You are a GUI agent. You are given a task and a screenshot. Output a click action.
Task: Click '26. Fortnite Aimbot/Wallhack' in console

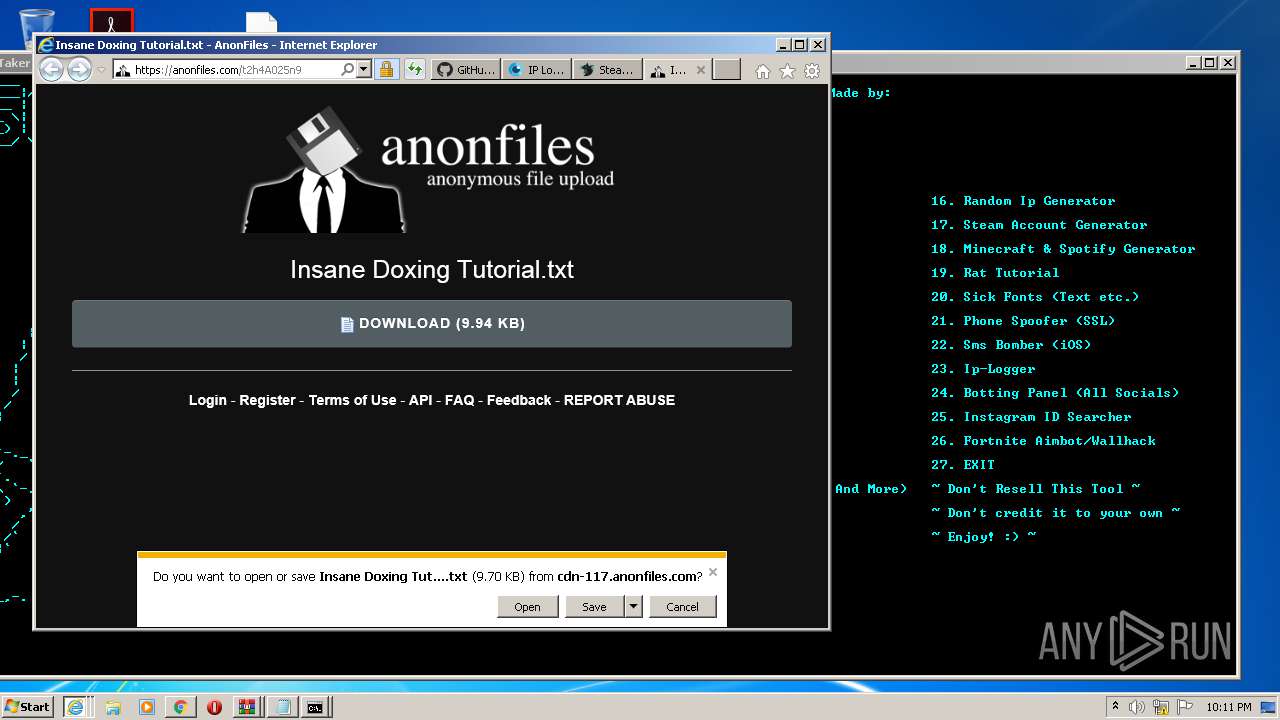pyautogui.click(x=1043, y=441)
